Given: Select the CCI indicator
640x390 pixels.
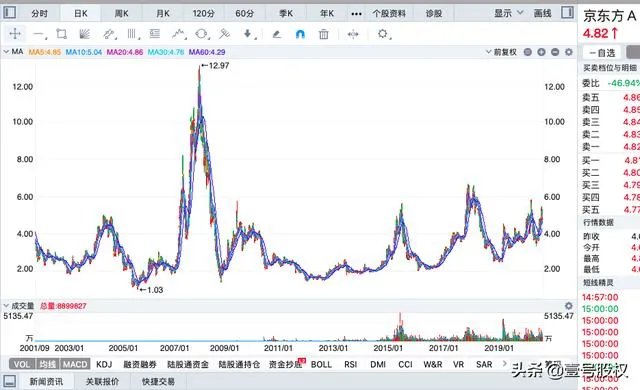Looking at the screenshot, I should coord(405,364).
